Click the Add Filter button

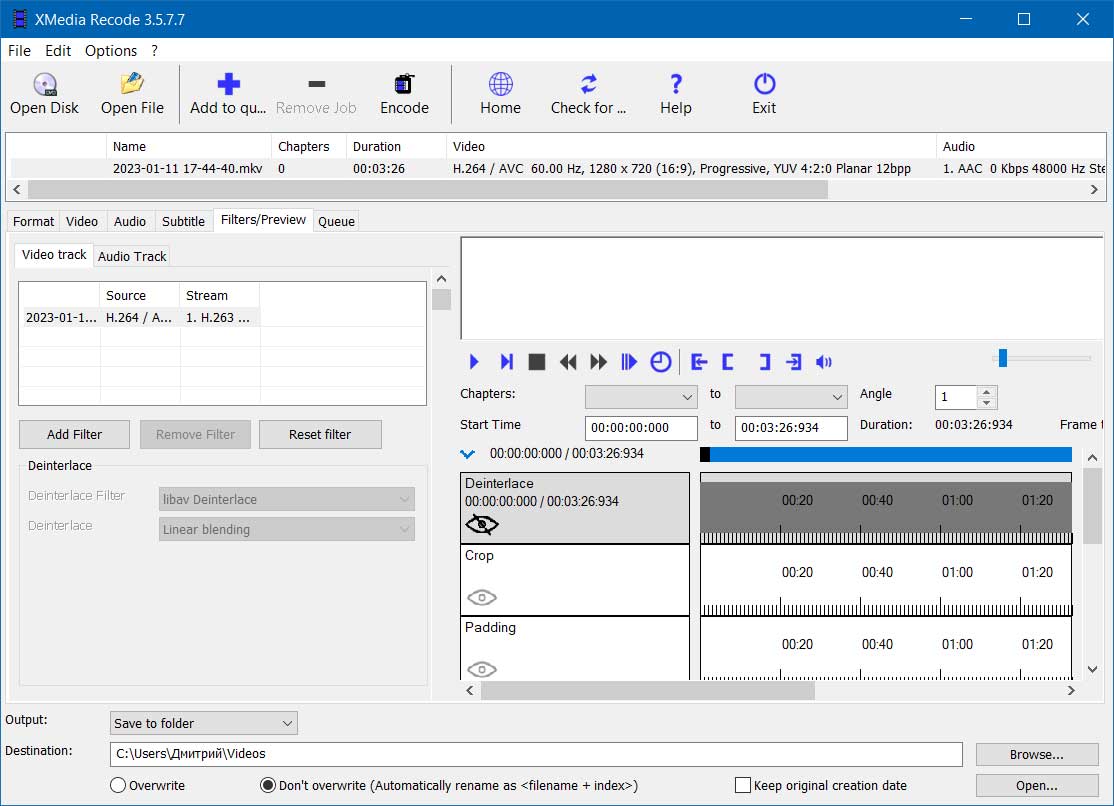(x=75, y=434)
